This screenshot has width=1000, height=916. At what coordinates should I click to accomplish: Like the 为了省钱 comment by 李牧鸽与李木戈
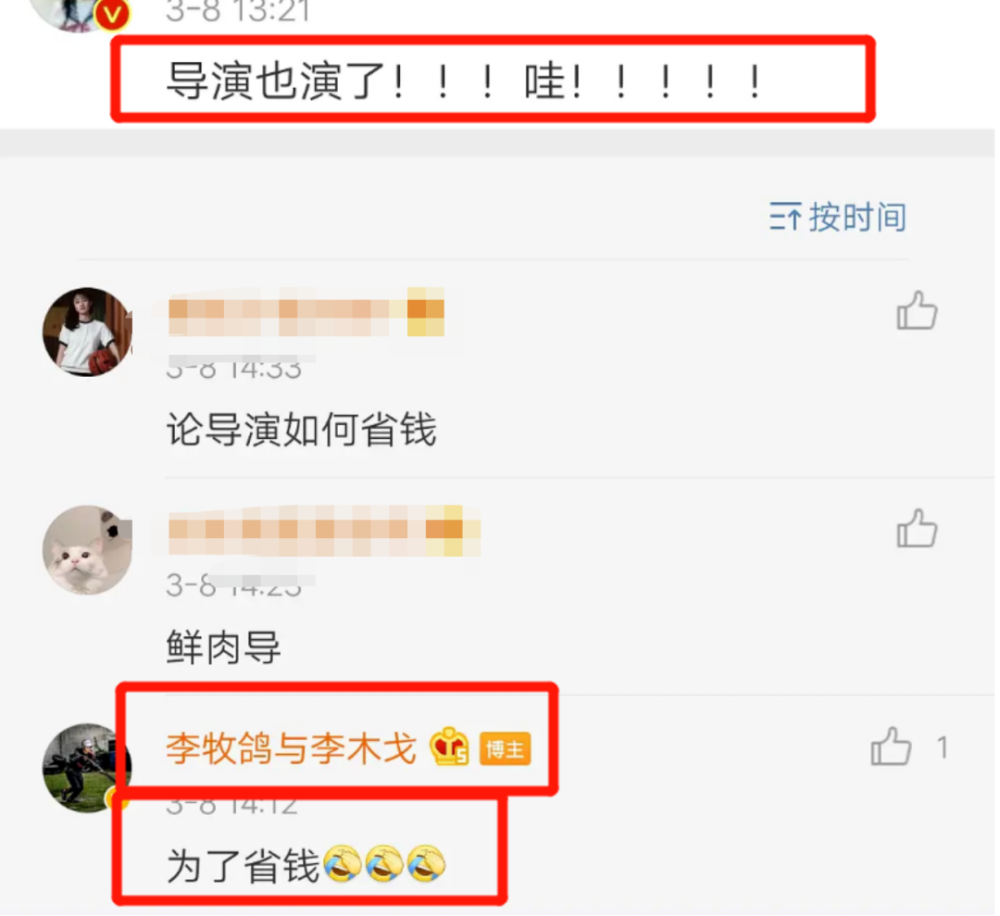(x=891, y=746)
